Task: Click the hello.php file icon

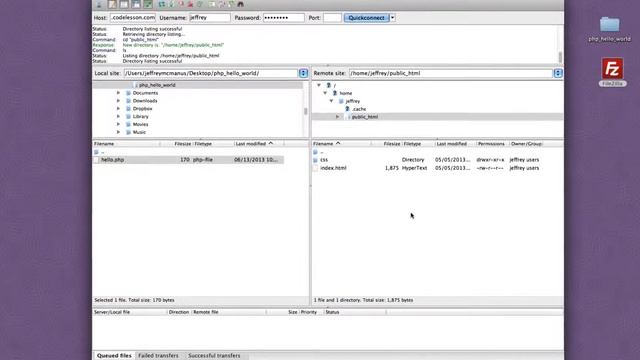Action: (x=96, y=160)
